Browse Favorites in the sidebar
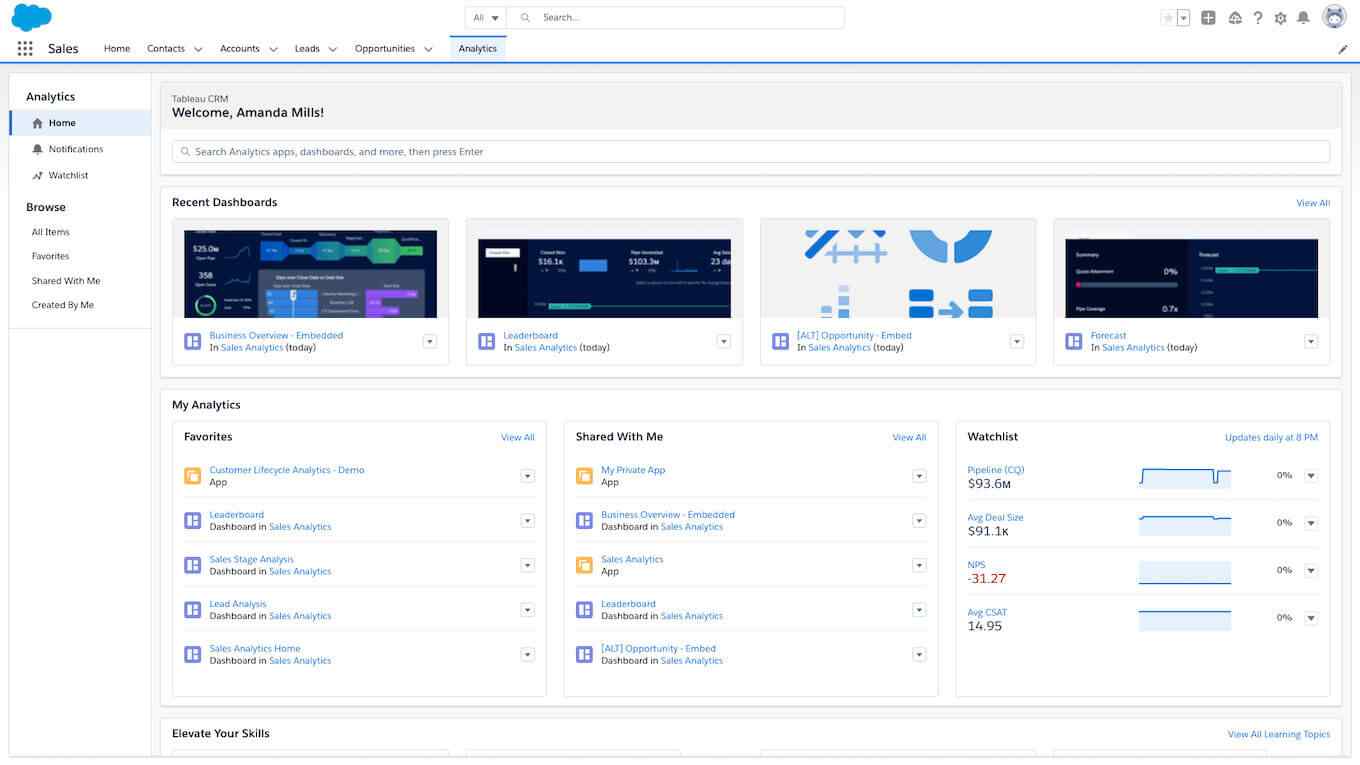 pyautogui.click(x=51, y=256)
